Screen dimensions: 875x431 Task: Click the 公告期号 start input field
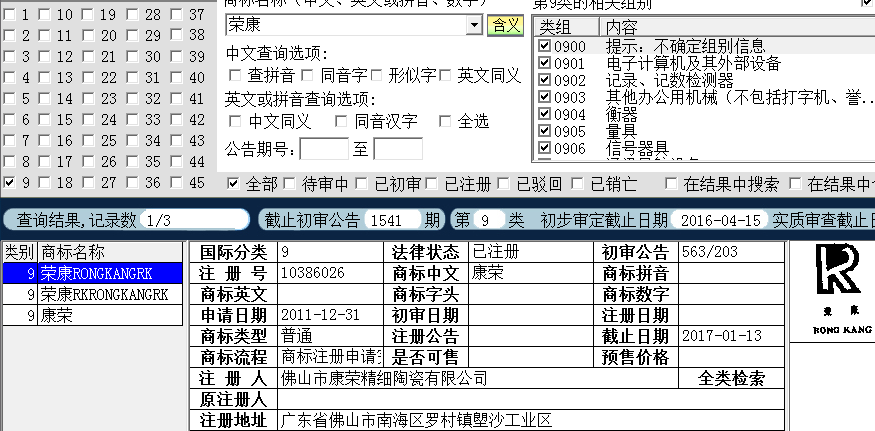[x=324, y=149]
